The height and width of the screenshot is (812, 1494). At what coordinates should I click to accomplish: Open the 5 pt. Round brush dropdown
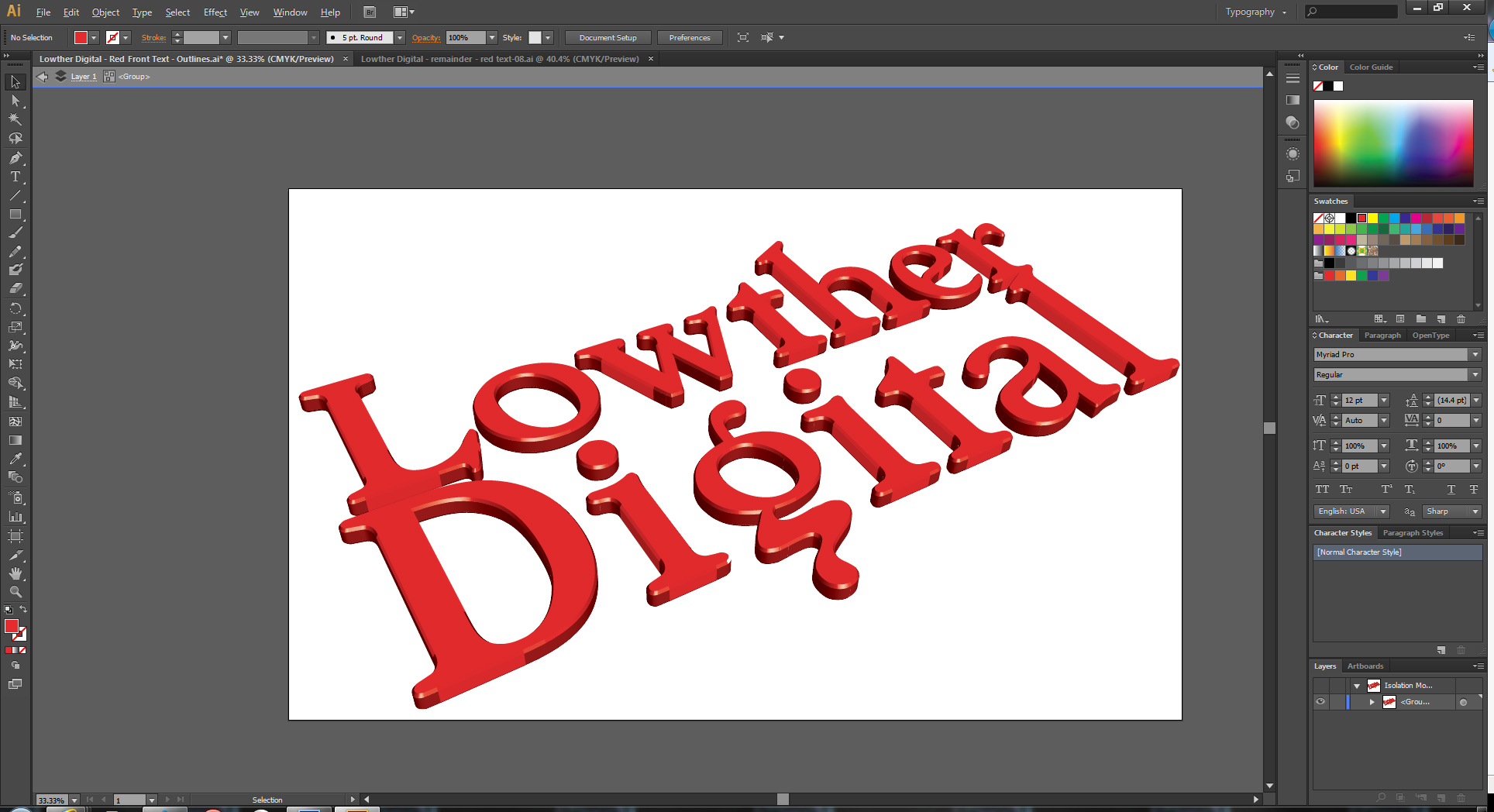(x=400, y=38)
